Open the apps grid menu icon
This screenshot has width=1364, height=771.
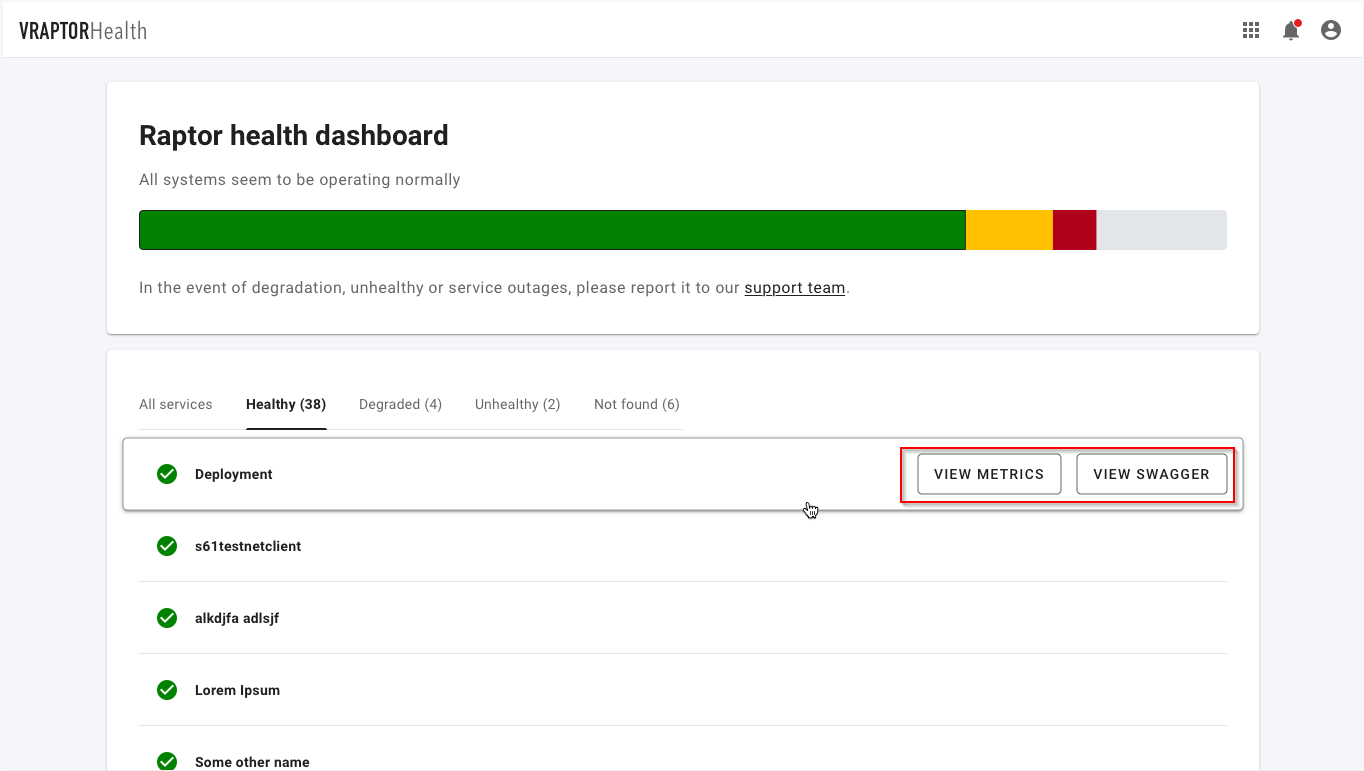click(x=1250, y=30)
